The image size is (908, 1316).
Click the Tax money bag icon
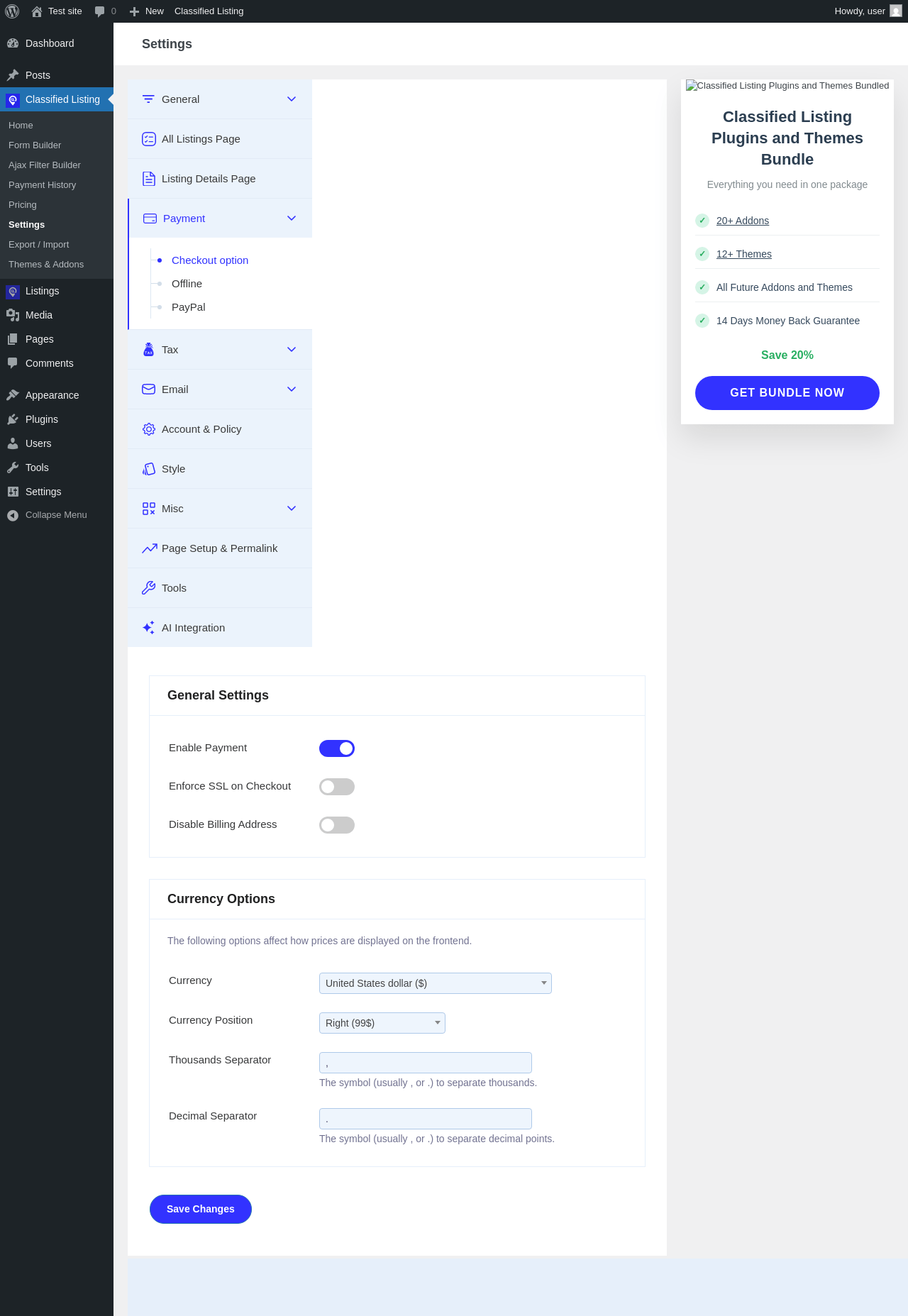(149, 350)
